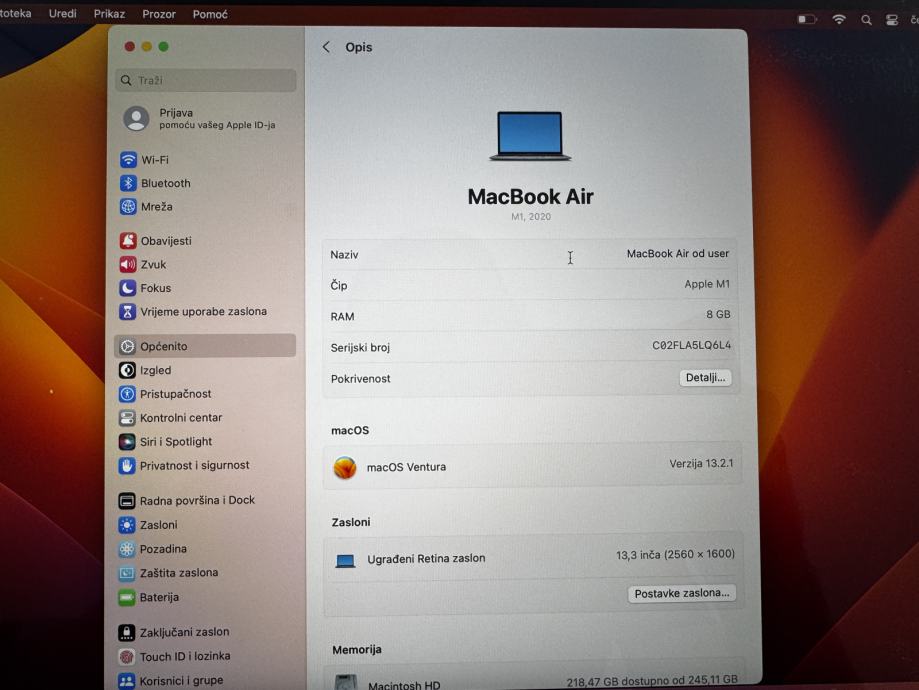
Task: Select the Zvuk speaker icon
Action: [x=128, y=264]
